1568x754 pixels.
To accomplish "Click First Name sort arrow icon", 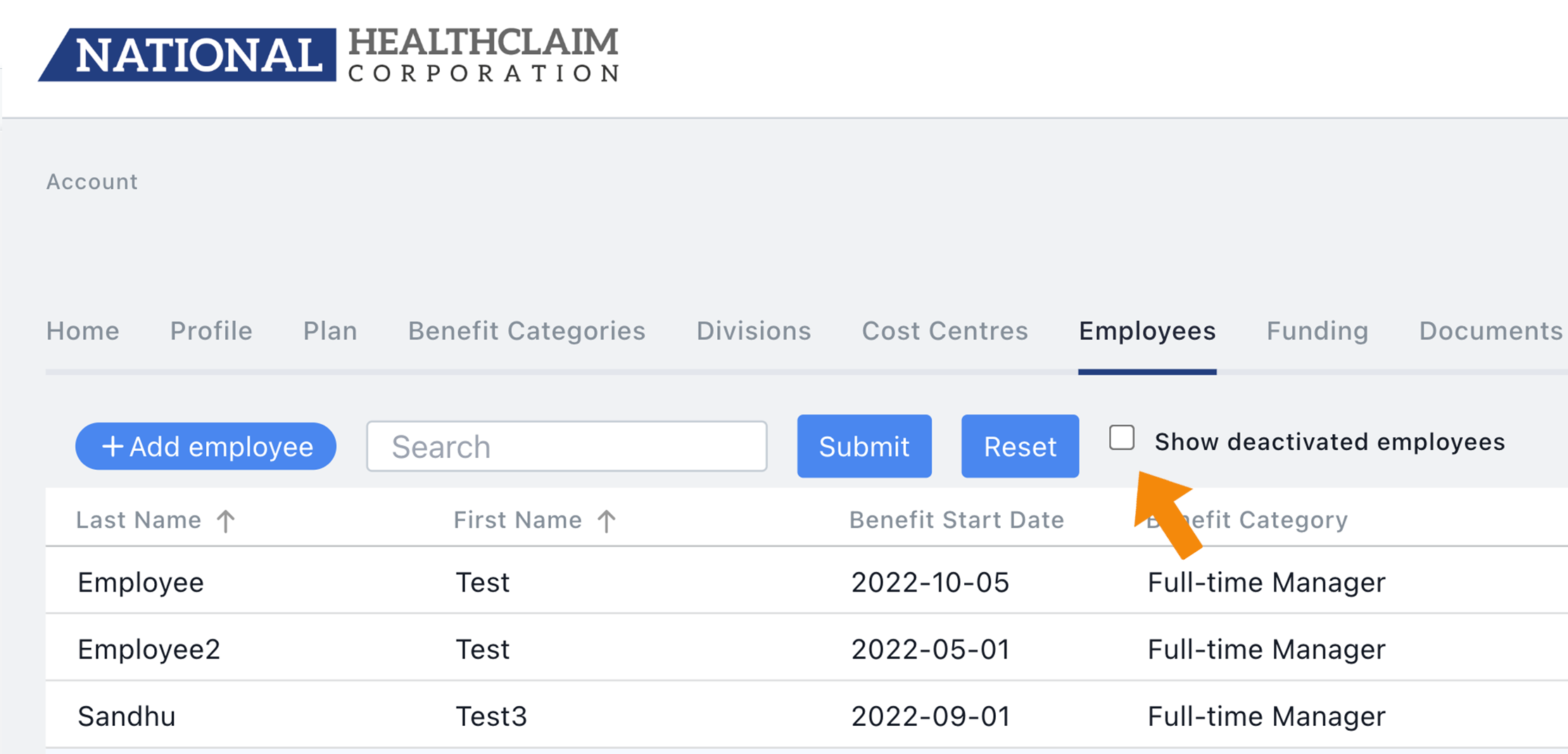I will click(607, 521).
